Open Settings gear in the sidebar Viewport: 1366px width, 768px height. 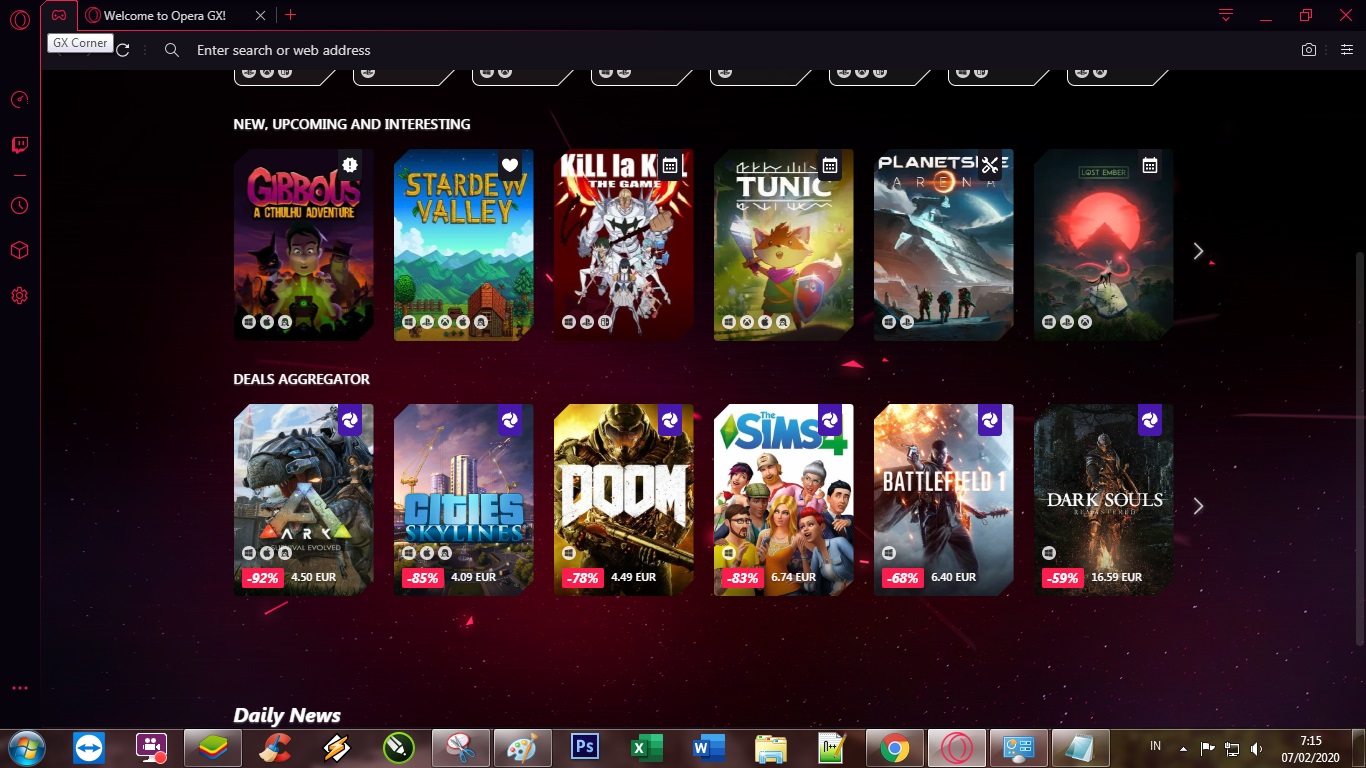point(19,296)
